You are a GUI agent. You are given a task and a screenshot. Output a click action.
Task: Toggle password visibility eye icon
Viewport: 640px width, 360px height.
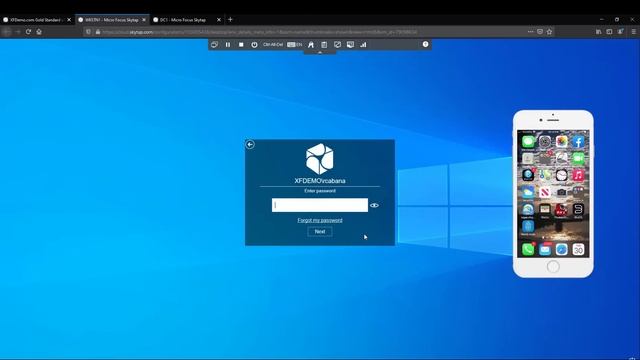pos(374,205)
